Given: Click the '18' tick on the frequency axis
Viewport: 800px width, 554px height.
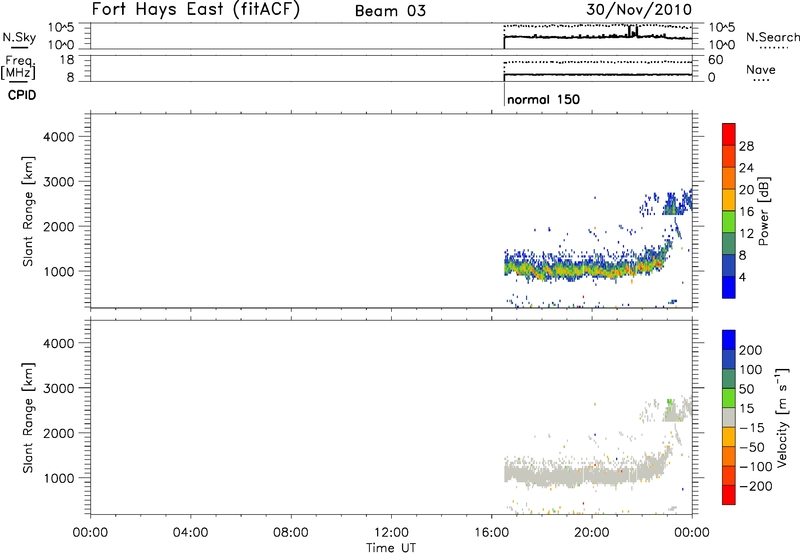Looking at the screenshot, I should [67, 60].
